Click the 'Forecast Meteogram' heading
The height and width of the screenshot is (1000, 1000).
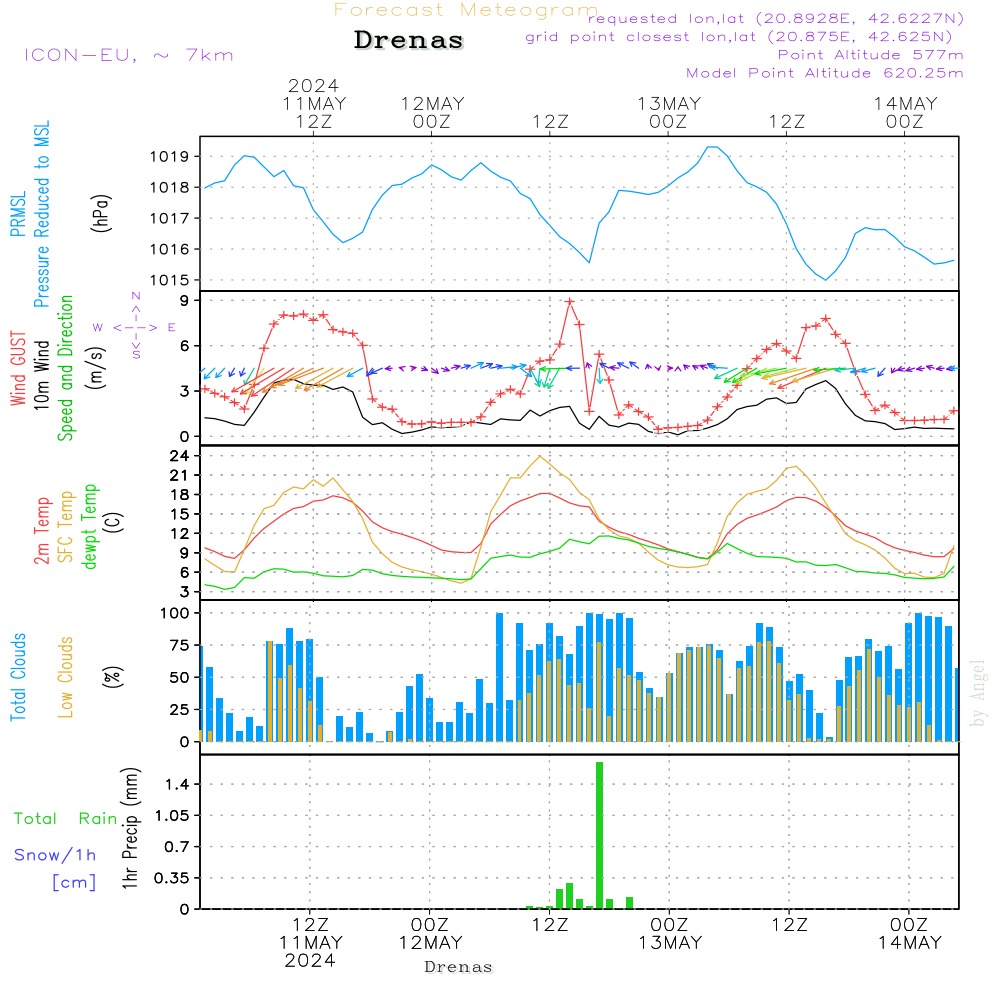(x=466, y=10)
